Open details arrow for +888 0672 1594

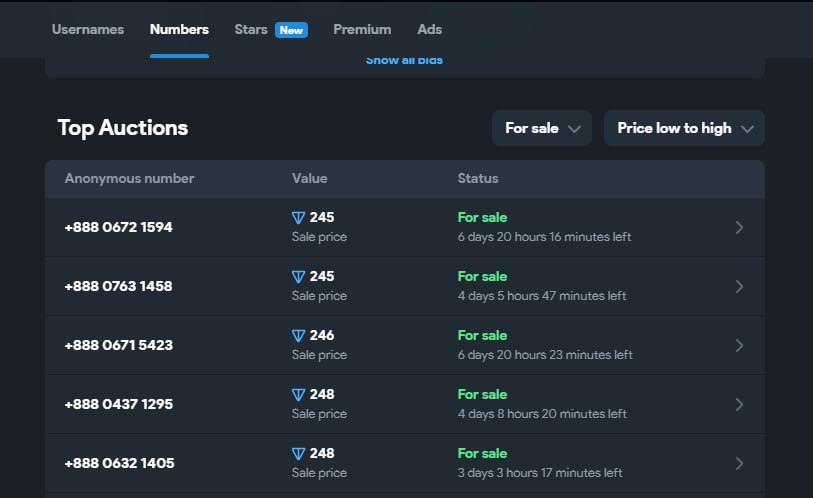point(739,227)
